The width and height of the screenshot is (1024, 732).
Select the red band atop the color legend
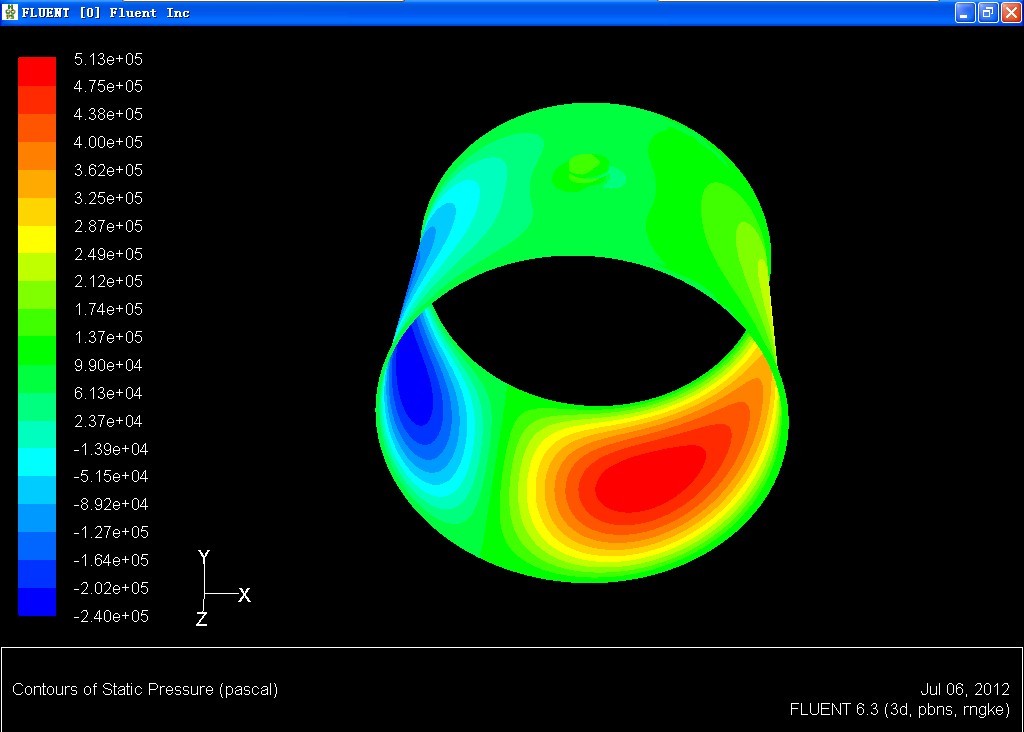click(x=37, y=71)
